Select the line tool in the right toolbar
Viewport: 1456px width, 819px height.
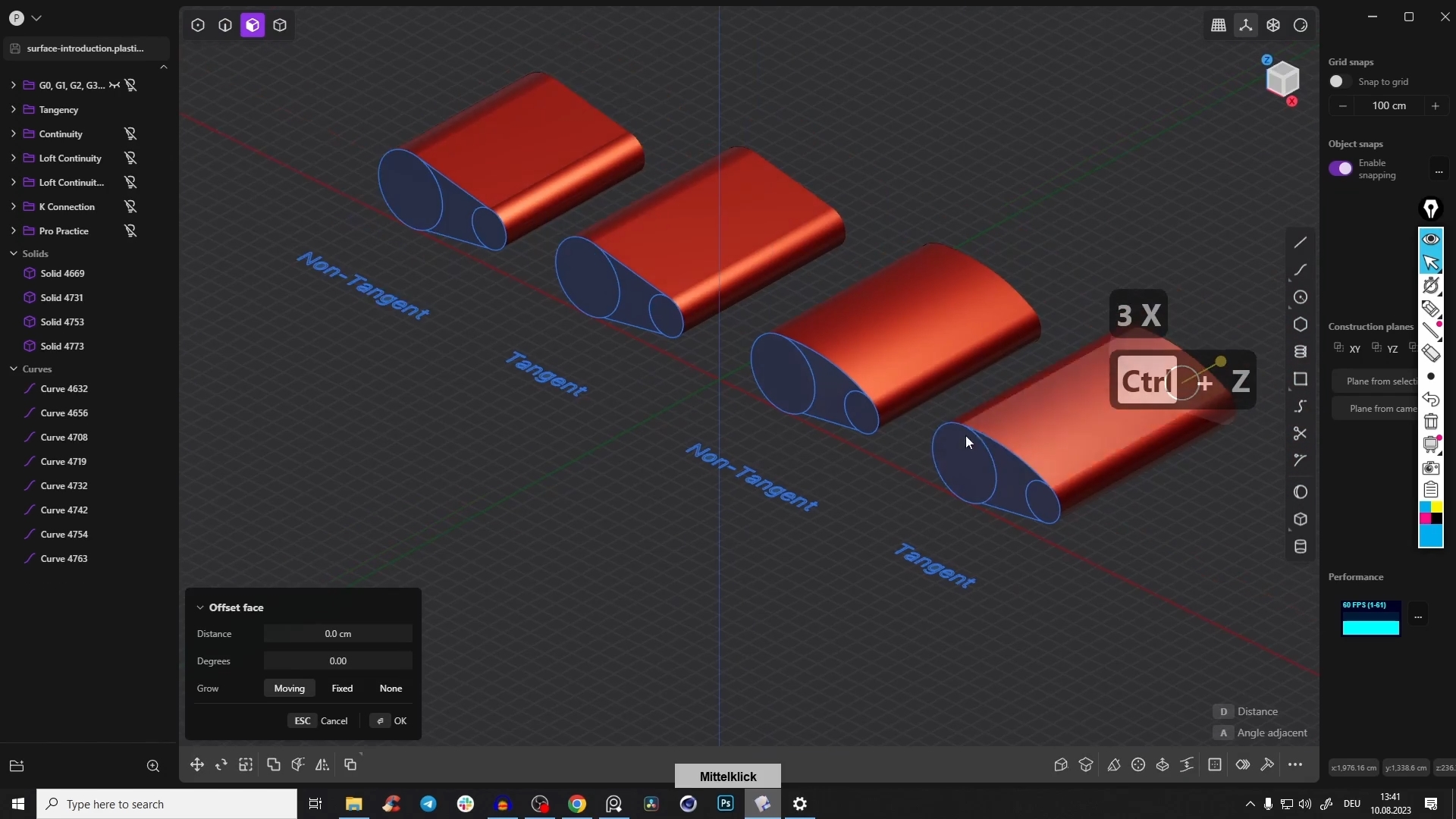point(1301,243)
